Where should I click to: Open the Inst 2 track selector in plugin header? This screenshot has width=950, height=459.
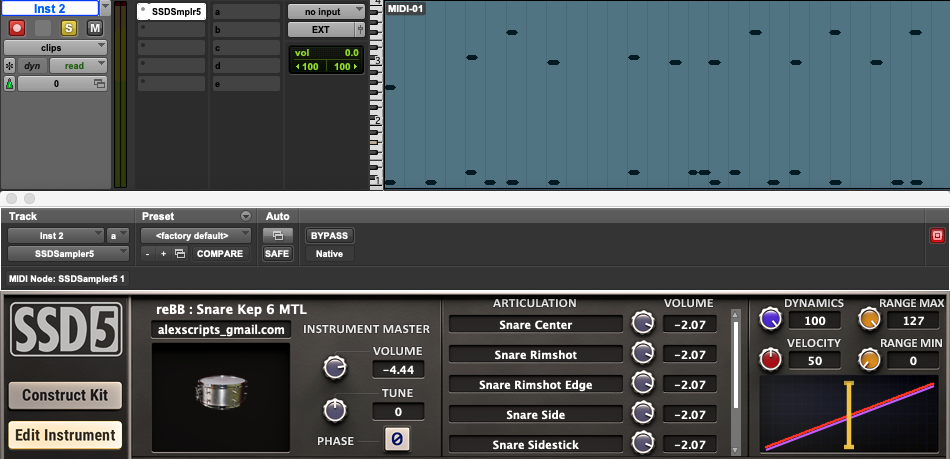56,236
